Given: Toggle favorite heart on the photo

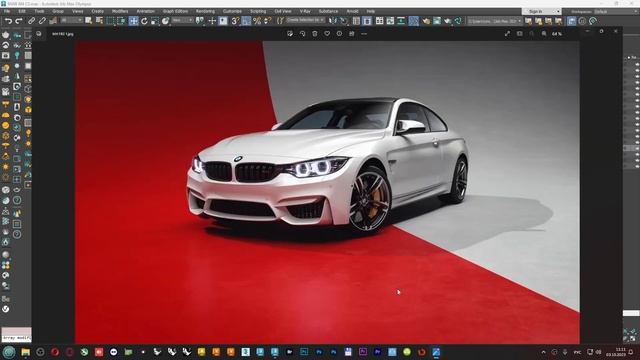Looking at the screenshot, I should (327, 34).
